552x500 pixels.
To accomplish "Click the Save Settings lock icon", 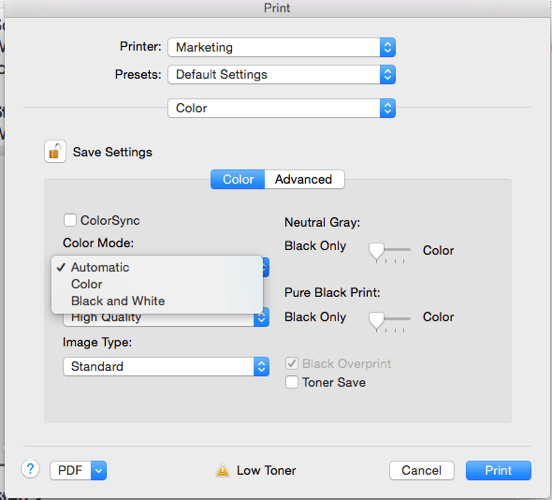I will tap(55, 151).
